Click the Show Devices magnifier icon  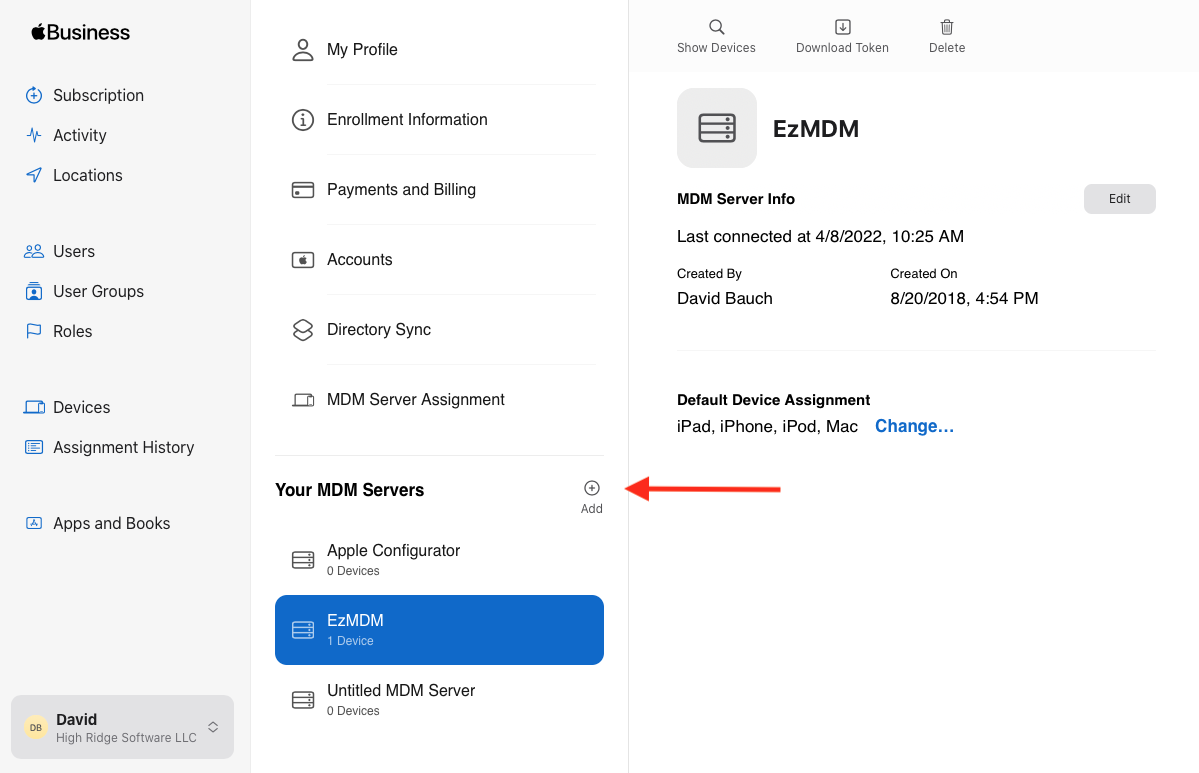coord(716,28)
